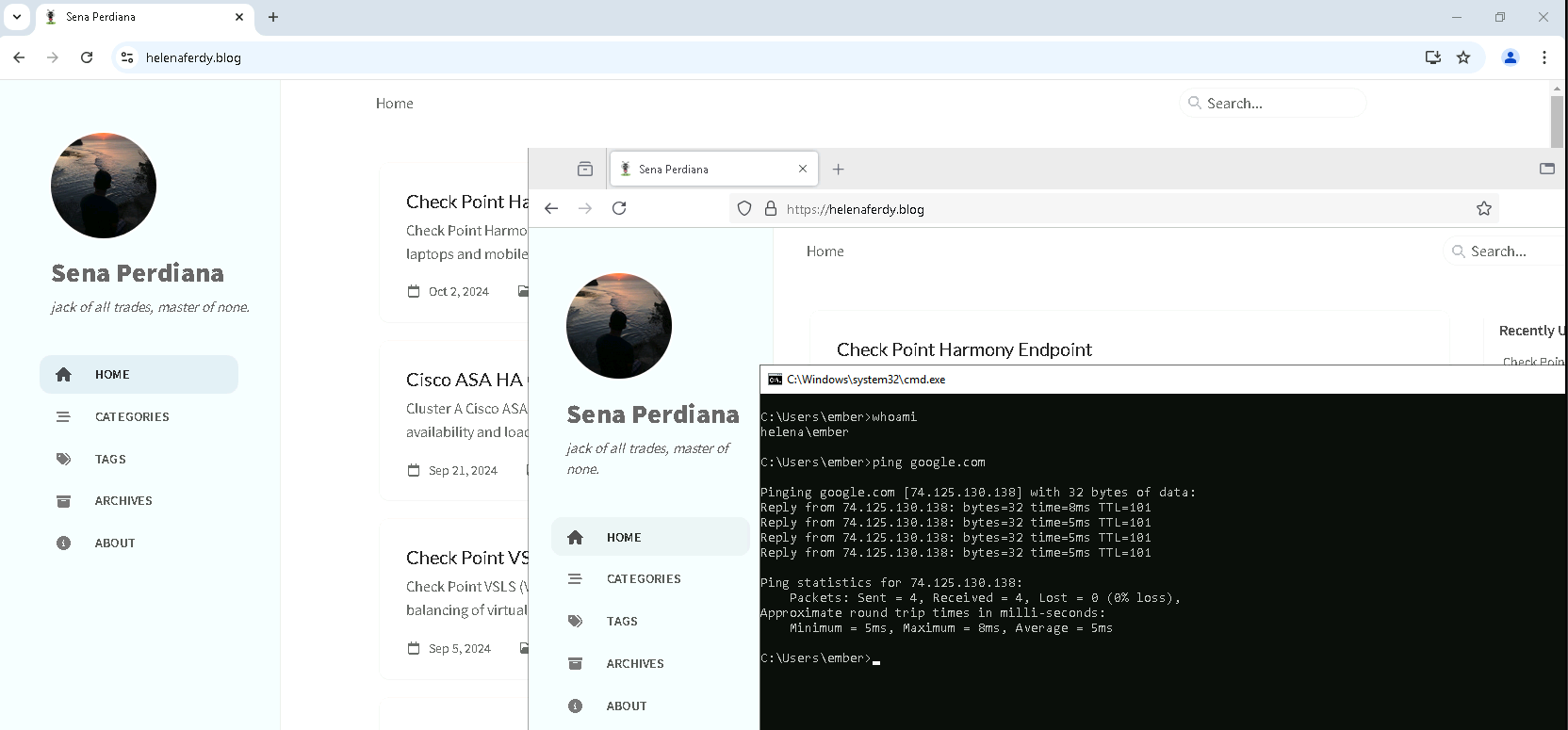This screenshot has height=730, width=1568.
Task: Close the Sena Perdiana Firefox tab
Action: [x=803, y=170]
